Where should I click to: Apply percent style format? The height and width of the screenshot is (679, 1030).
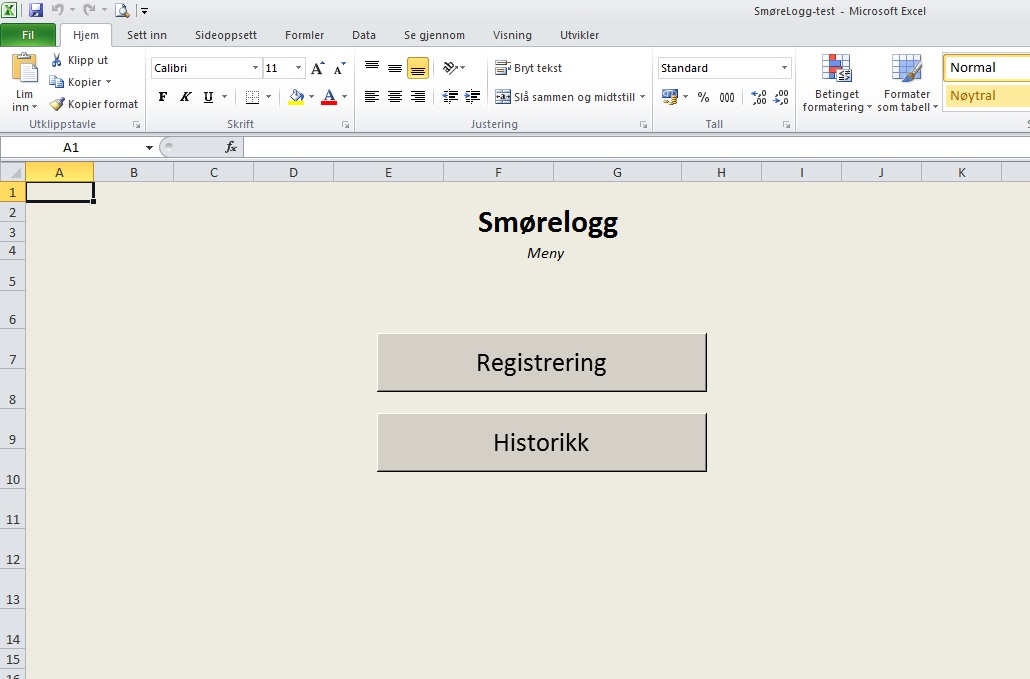[x=704, y=97]
